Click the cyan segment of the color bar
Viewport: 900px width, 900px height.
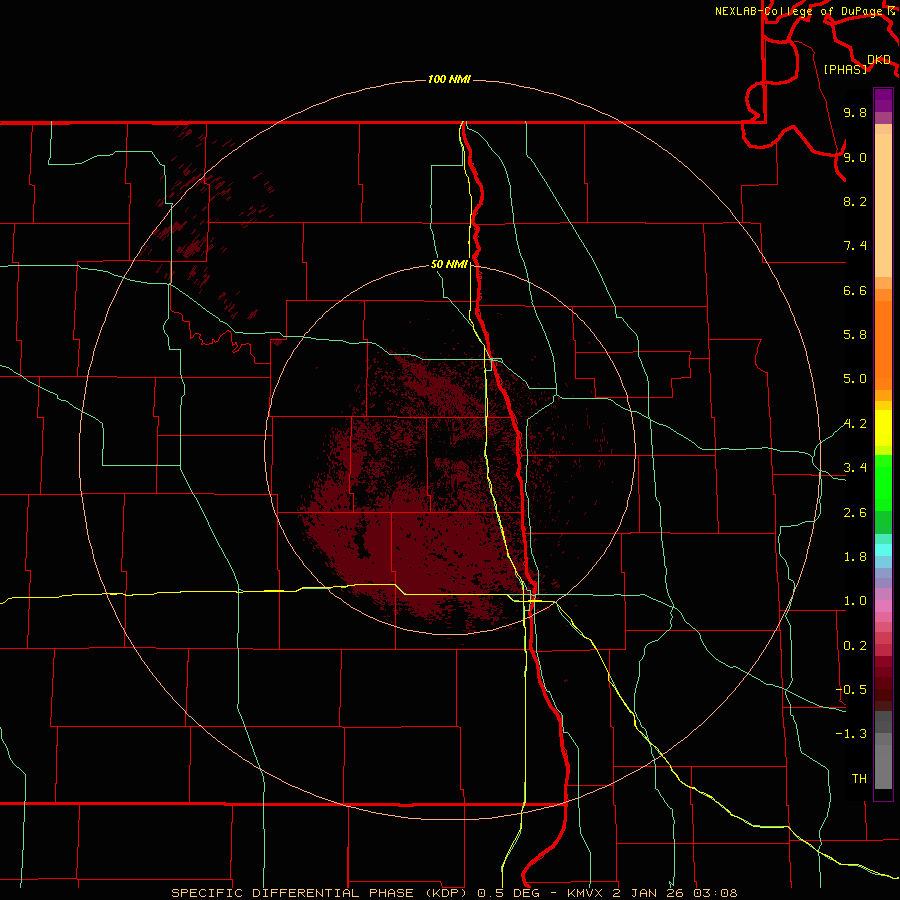tap(883, 549)
